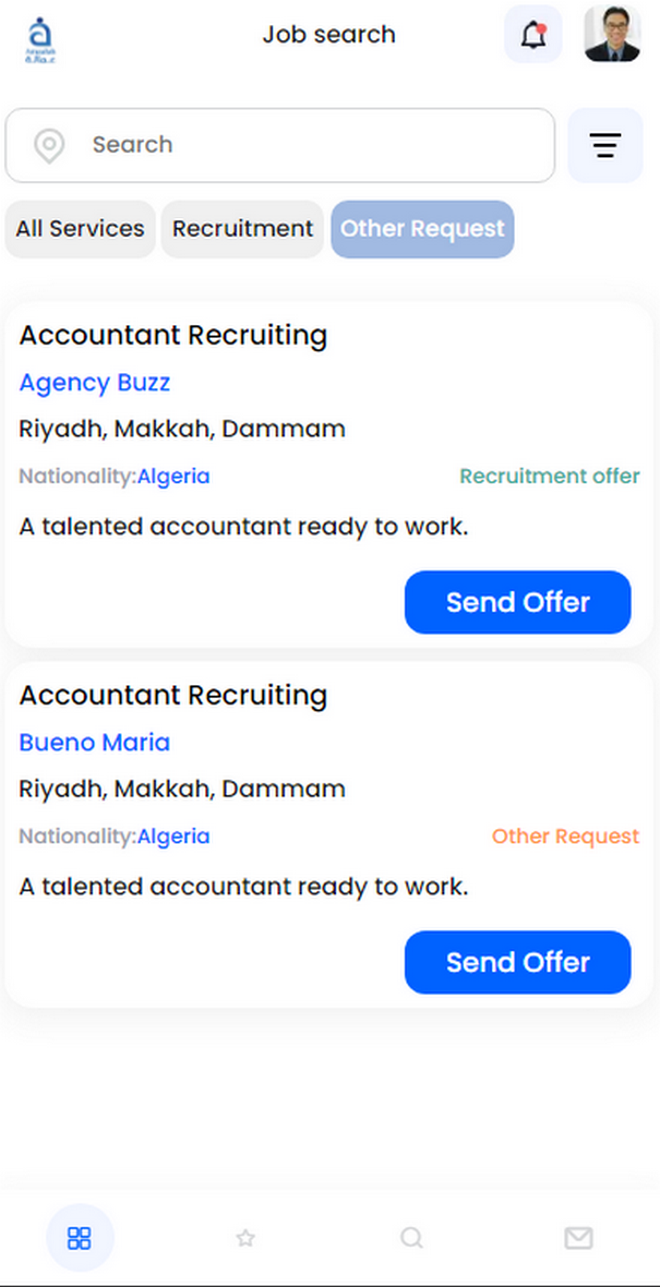Open favorites star in bottom bar

pos(245,1238)
